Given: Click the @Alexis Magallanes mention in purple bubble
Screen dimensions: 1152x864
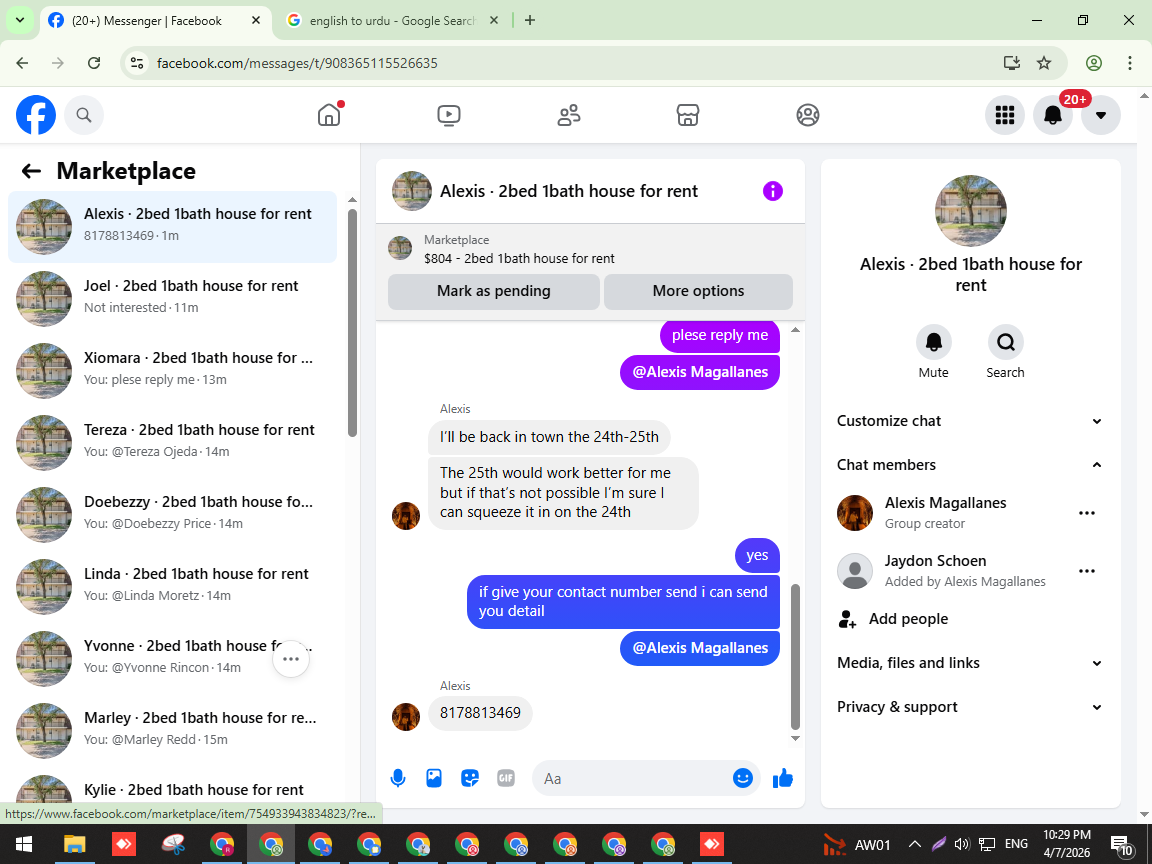Looking at the screenshot, I should coord(700,372).
